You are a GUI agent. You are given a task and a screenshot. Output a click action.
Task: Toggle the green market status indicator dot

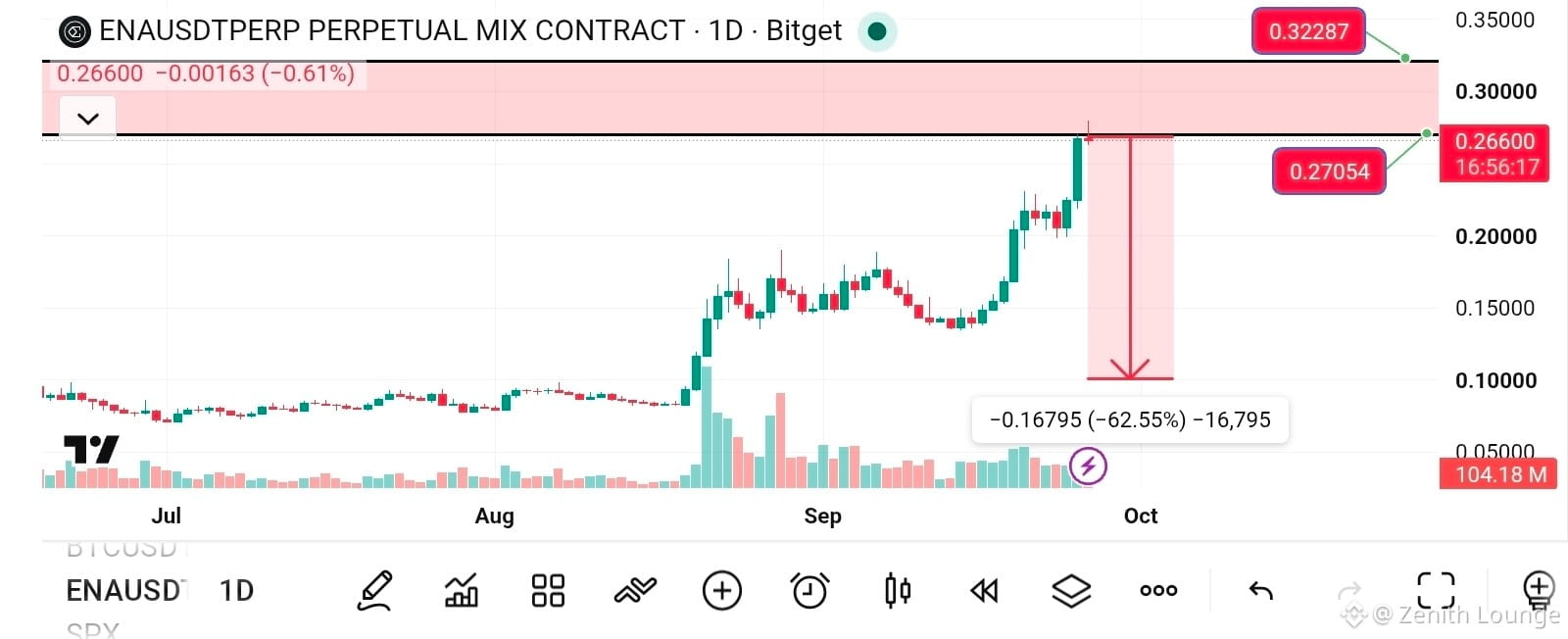[x=877, y=31]
